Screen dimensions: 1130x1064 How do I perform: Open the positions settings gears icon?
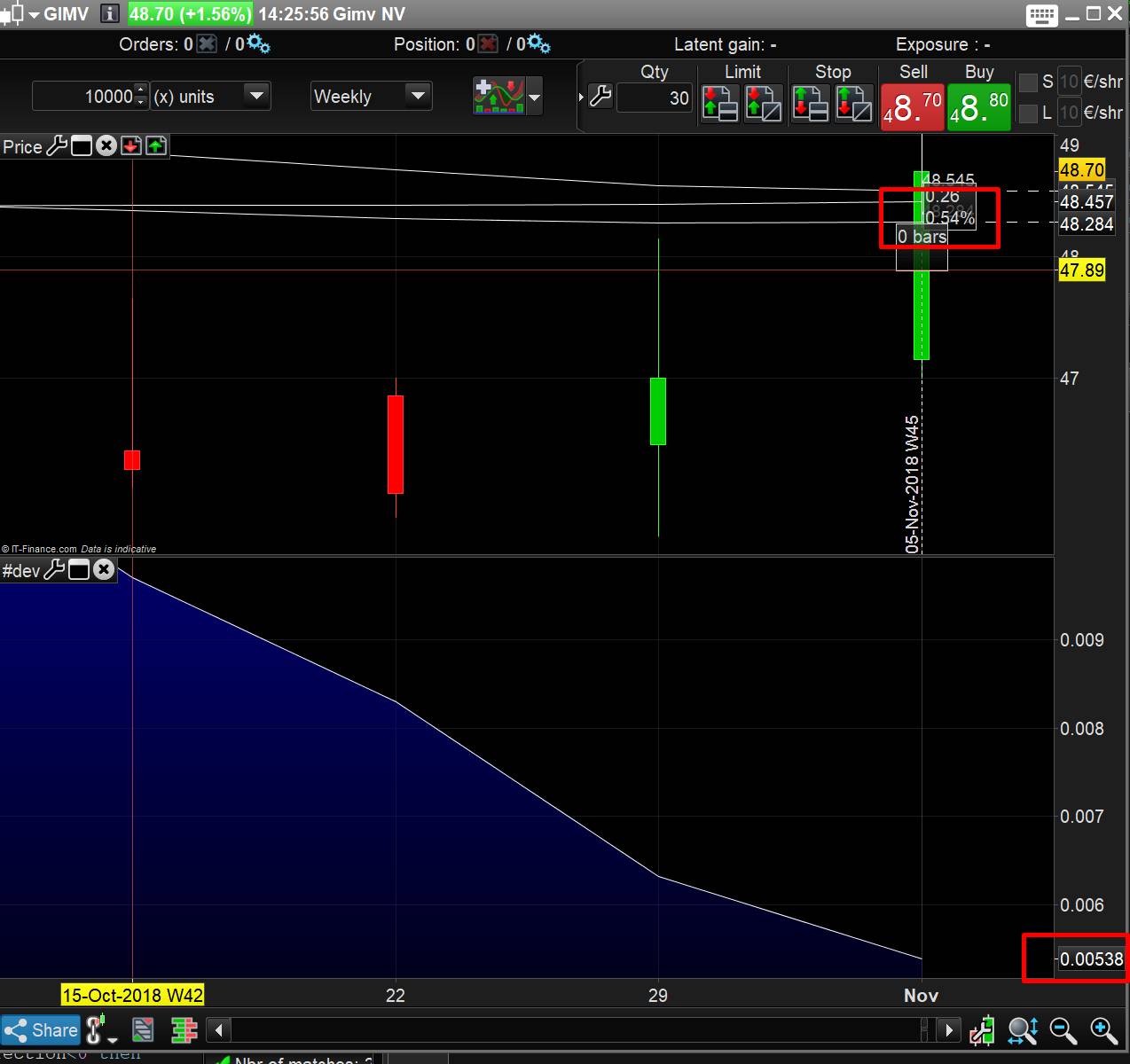click(539, 44)
